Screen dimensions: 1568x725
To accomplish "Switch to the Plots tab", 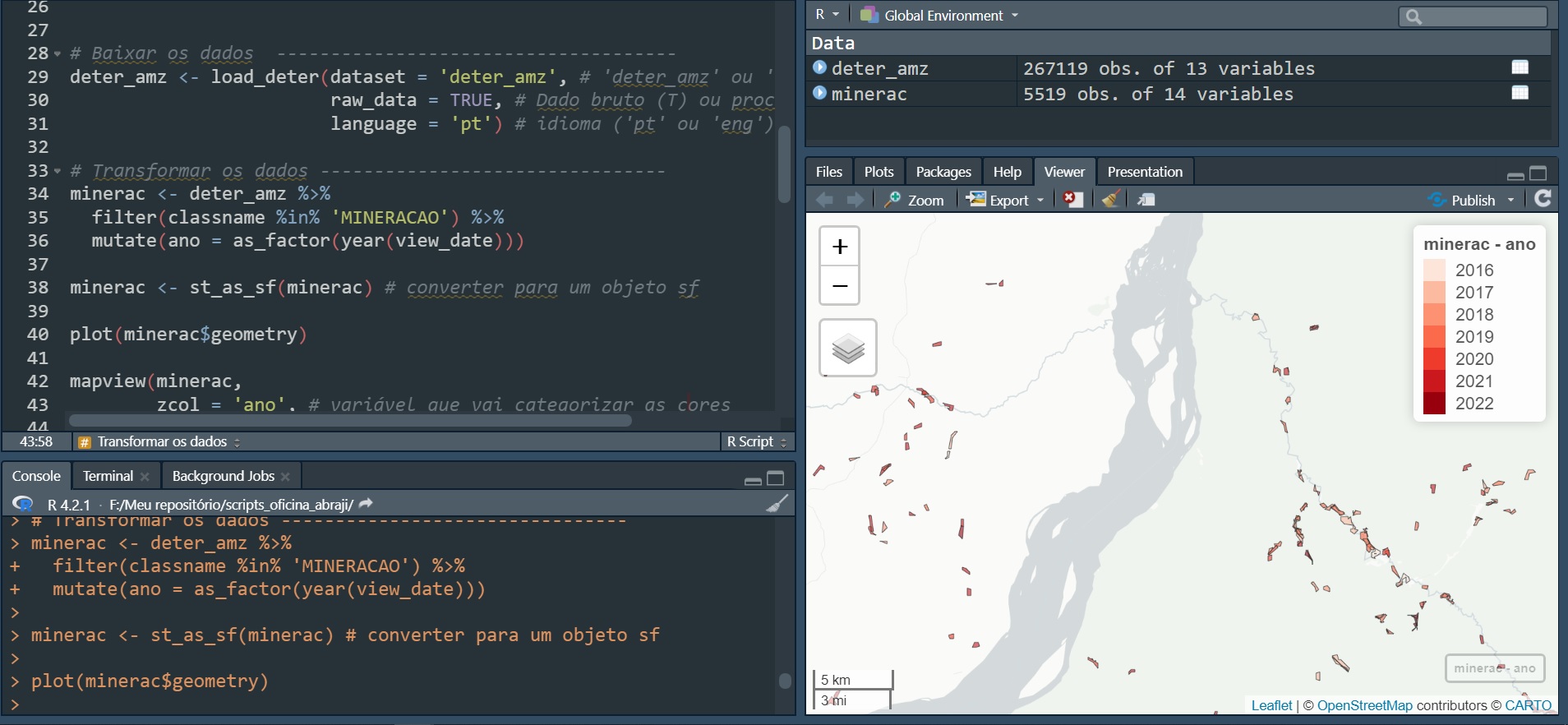I will (x=879, y=172).
